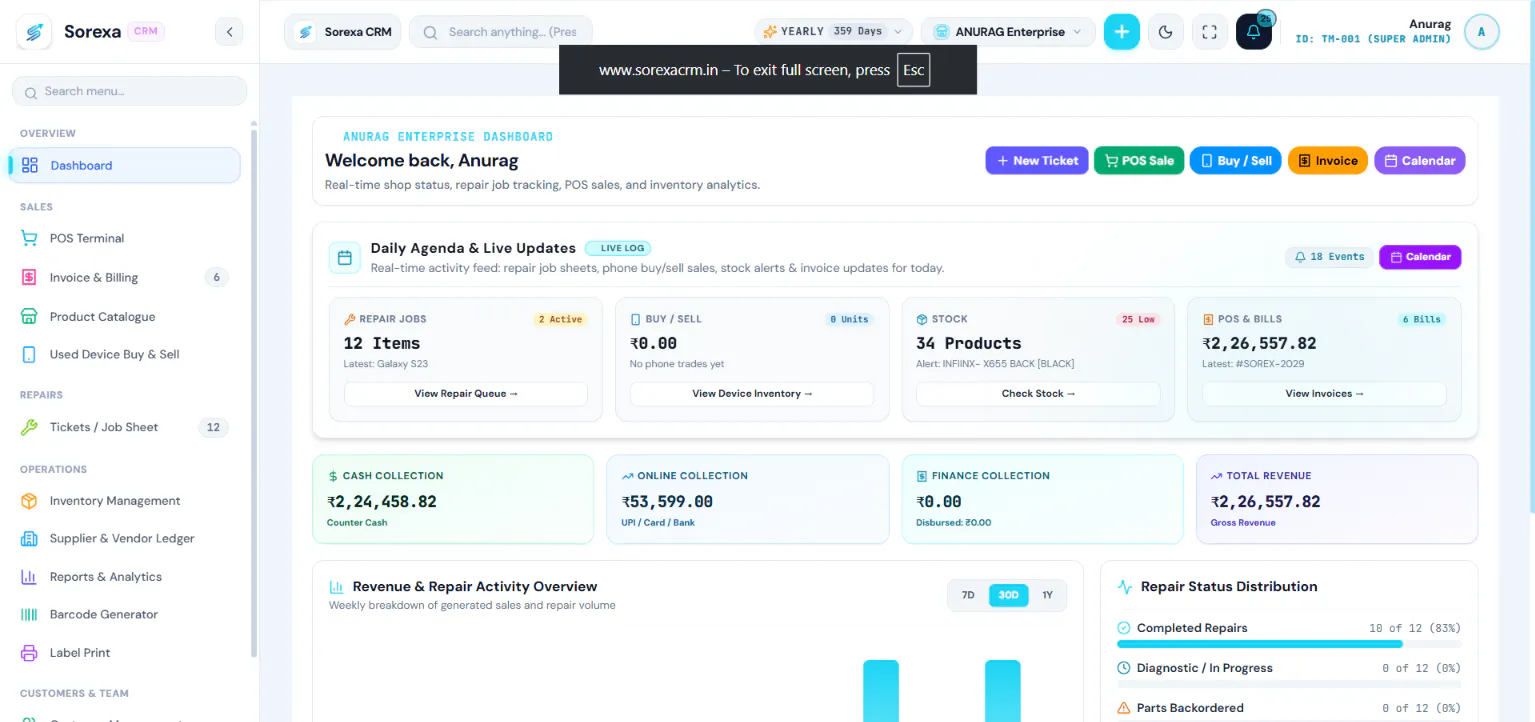This screenshot has width=1535, height=722.
Task: Click View Repair Queue link
Action: click(x=466, y=394)
